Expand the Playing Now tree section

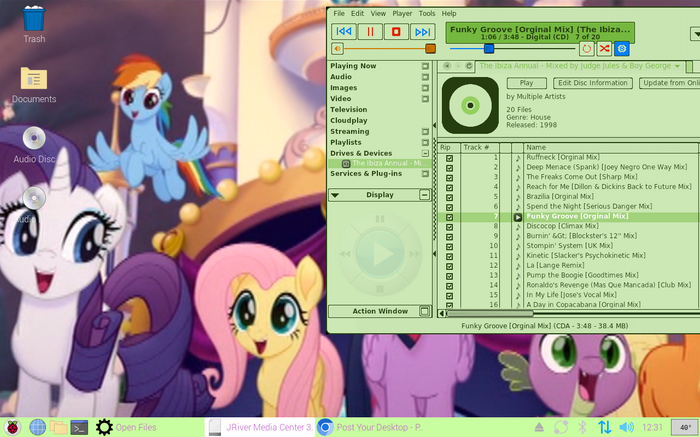[x=425, y=66]
